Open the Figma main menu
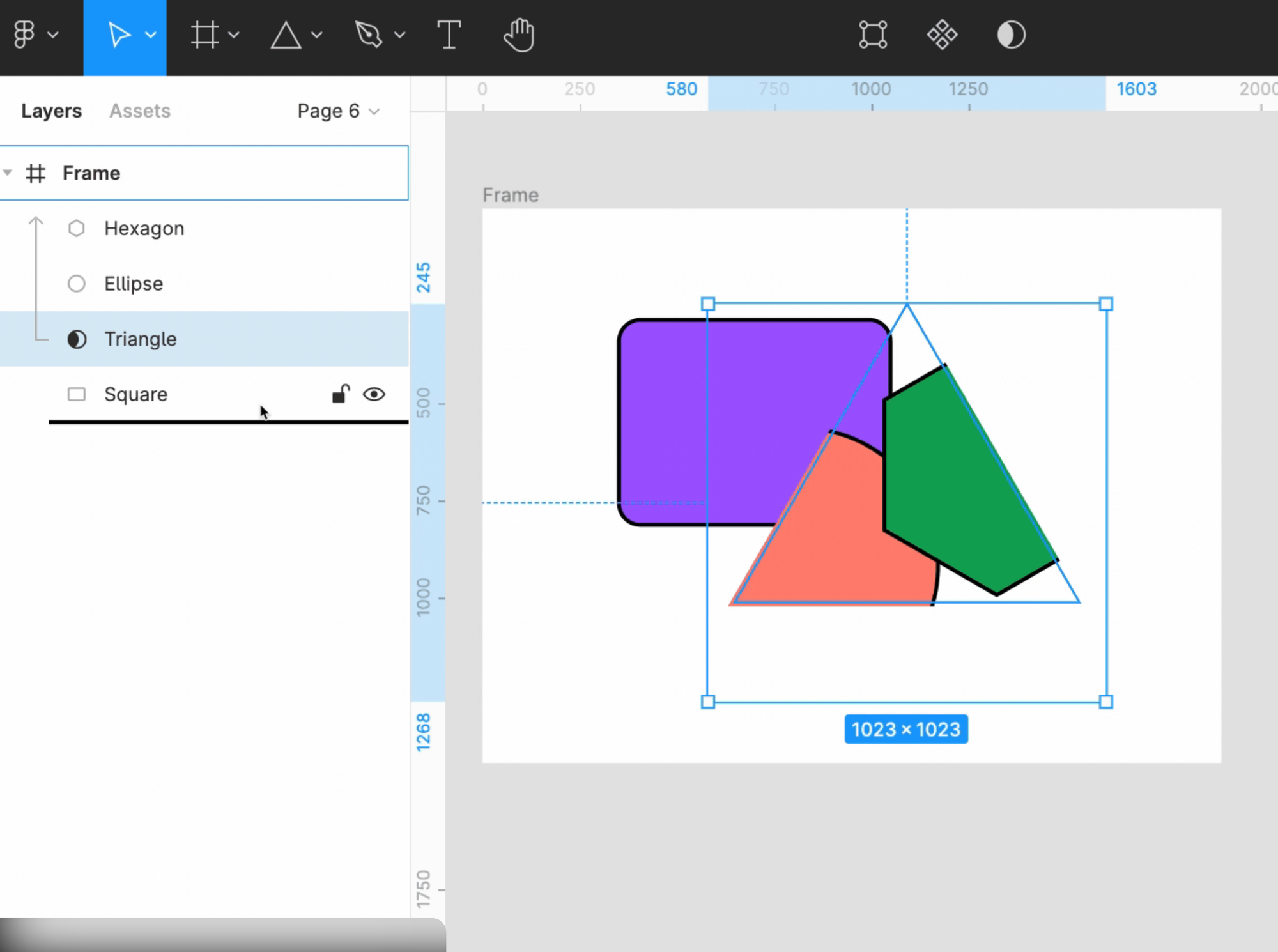 24,35
